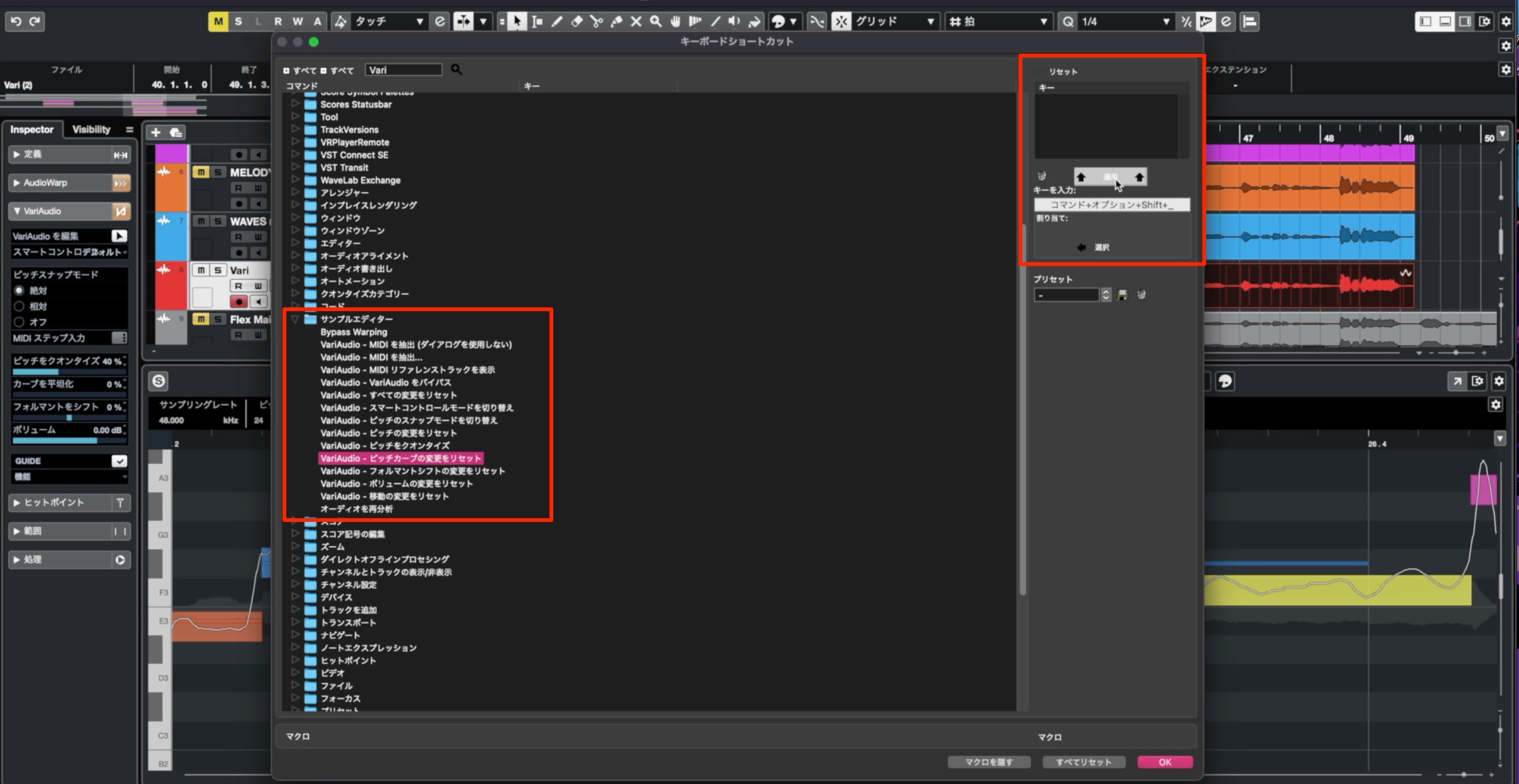The width and height of the screenshot is (1519, 784).
Task: Toggle the GUIDE checkbox in inspector
Action: point(119,461)
